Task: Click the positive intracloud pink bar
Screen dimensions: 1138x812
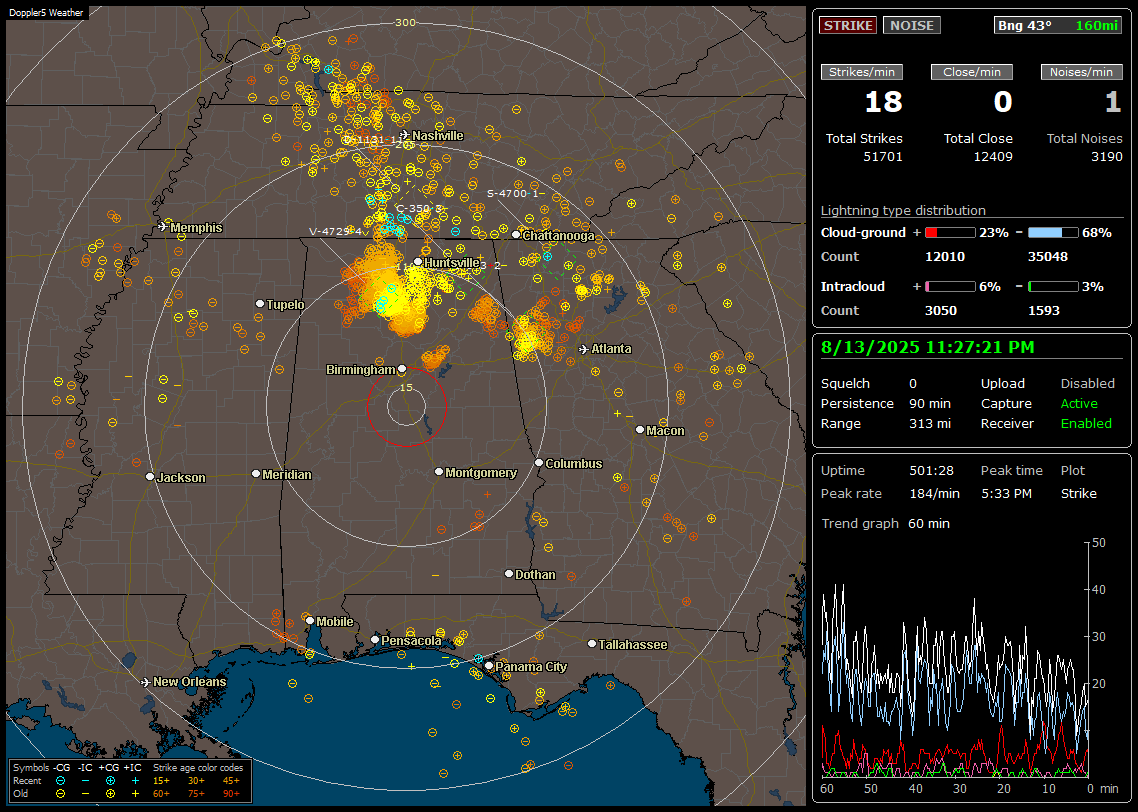Action: pos(950,287)
